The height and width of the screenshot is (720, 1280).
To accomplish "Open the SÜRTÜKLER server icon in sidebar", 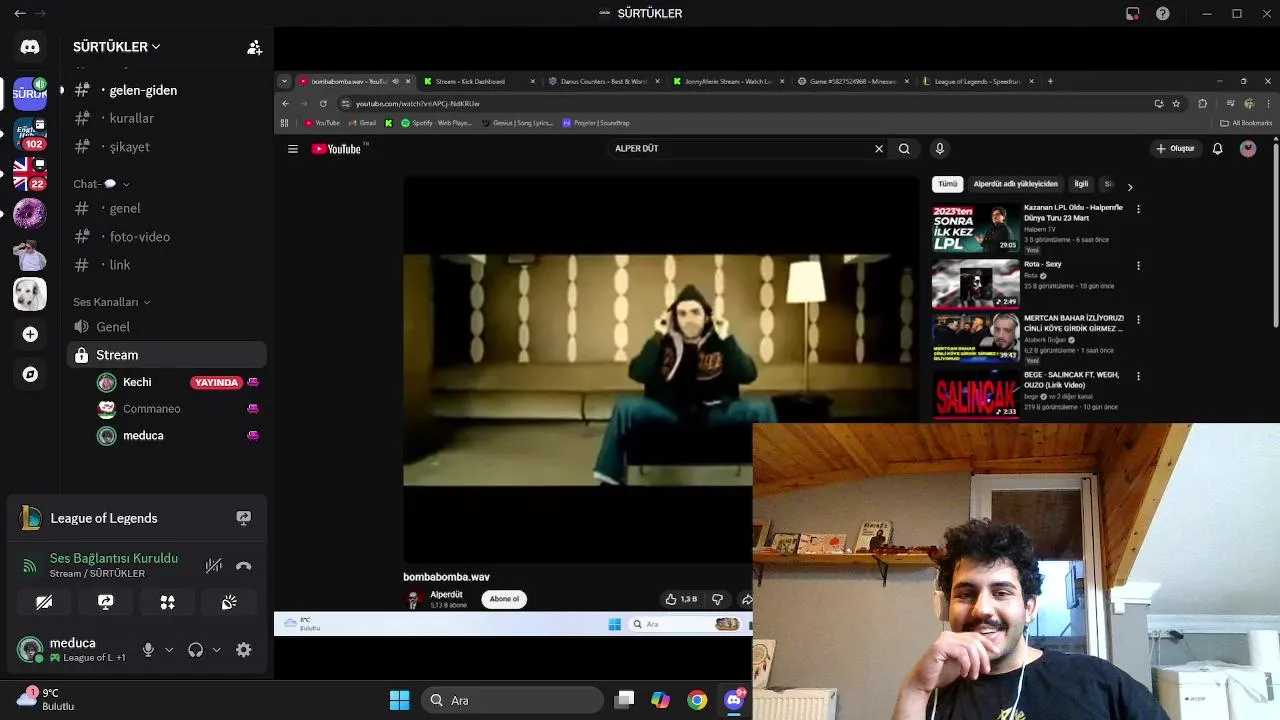I will point(30,93).
